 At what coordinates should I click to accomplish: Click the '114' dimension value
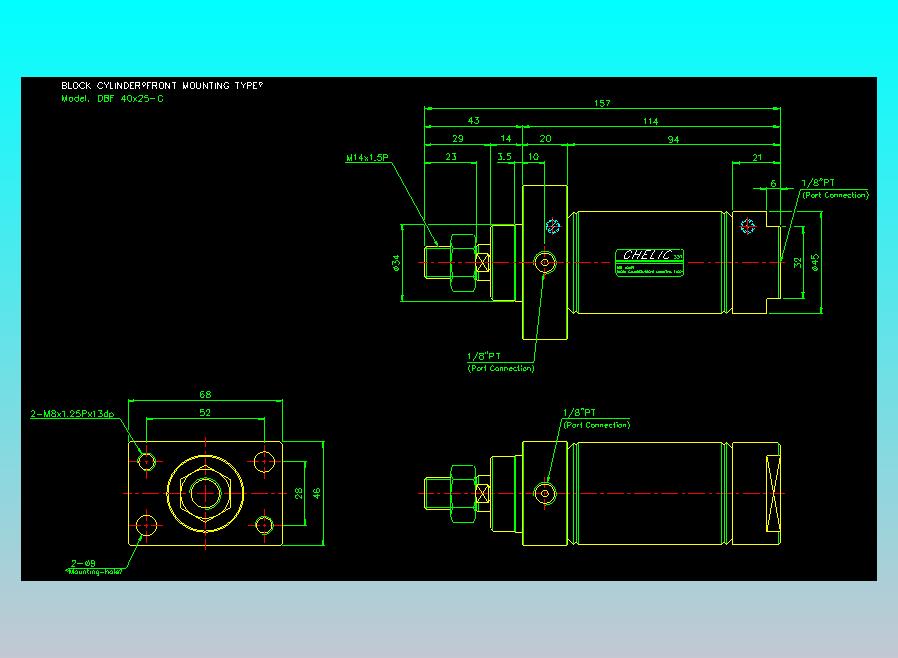click(x=650, y=121)
